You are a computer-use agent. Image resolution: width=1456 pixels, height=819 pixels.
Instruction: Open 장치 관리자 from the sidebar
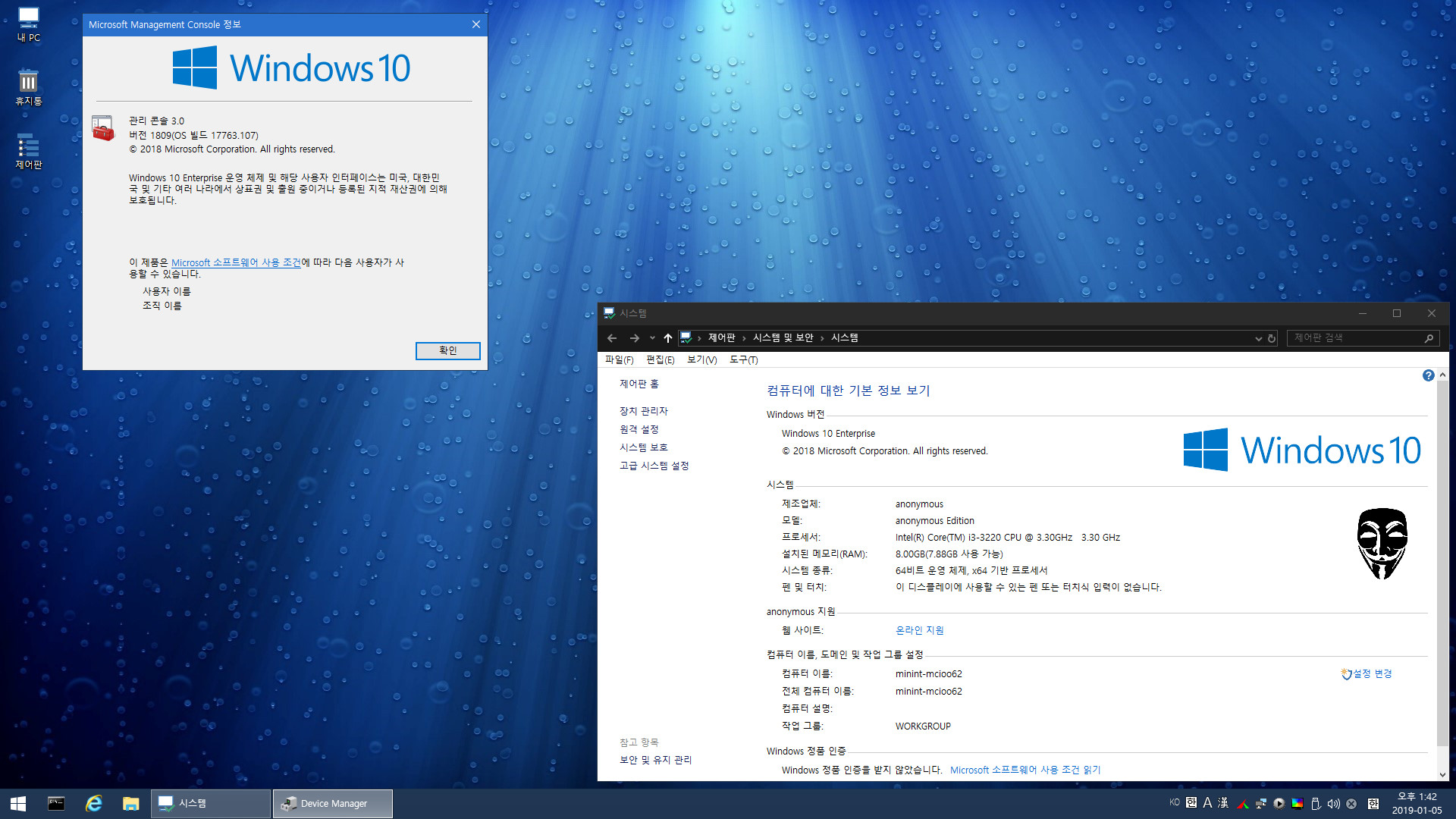[644, 411]
